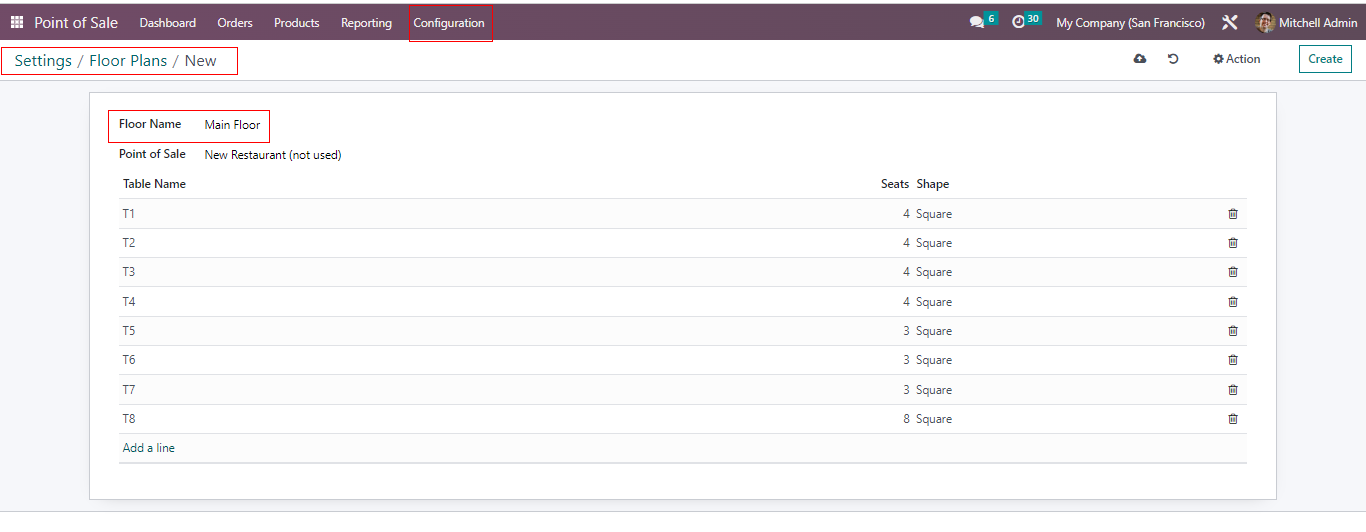Open the activities clock icon
The width and height of the screenshot is (1366, 532).
[1019, 22]
